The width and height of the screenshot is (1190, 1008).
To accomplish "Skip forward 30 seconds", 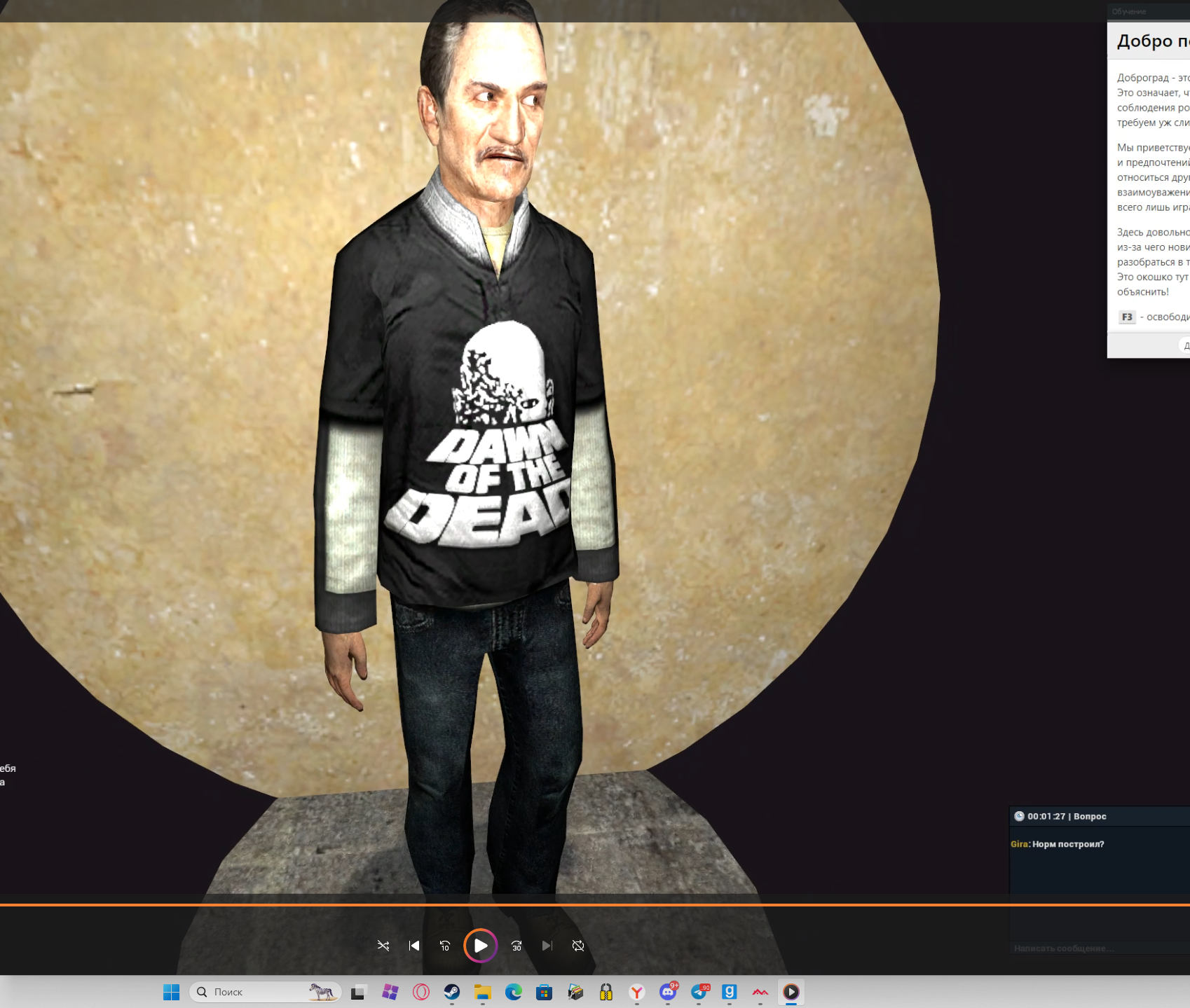I will click(x=517, y=946).
